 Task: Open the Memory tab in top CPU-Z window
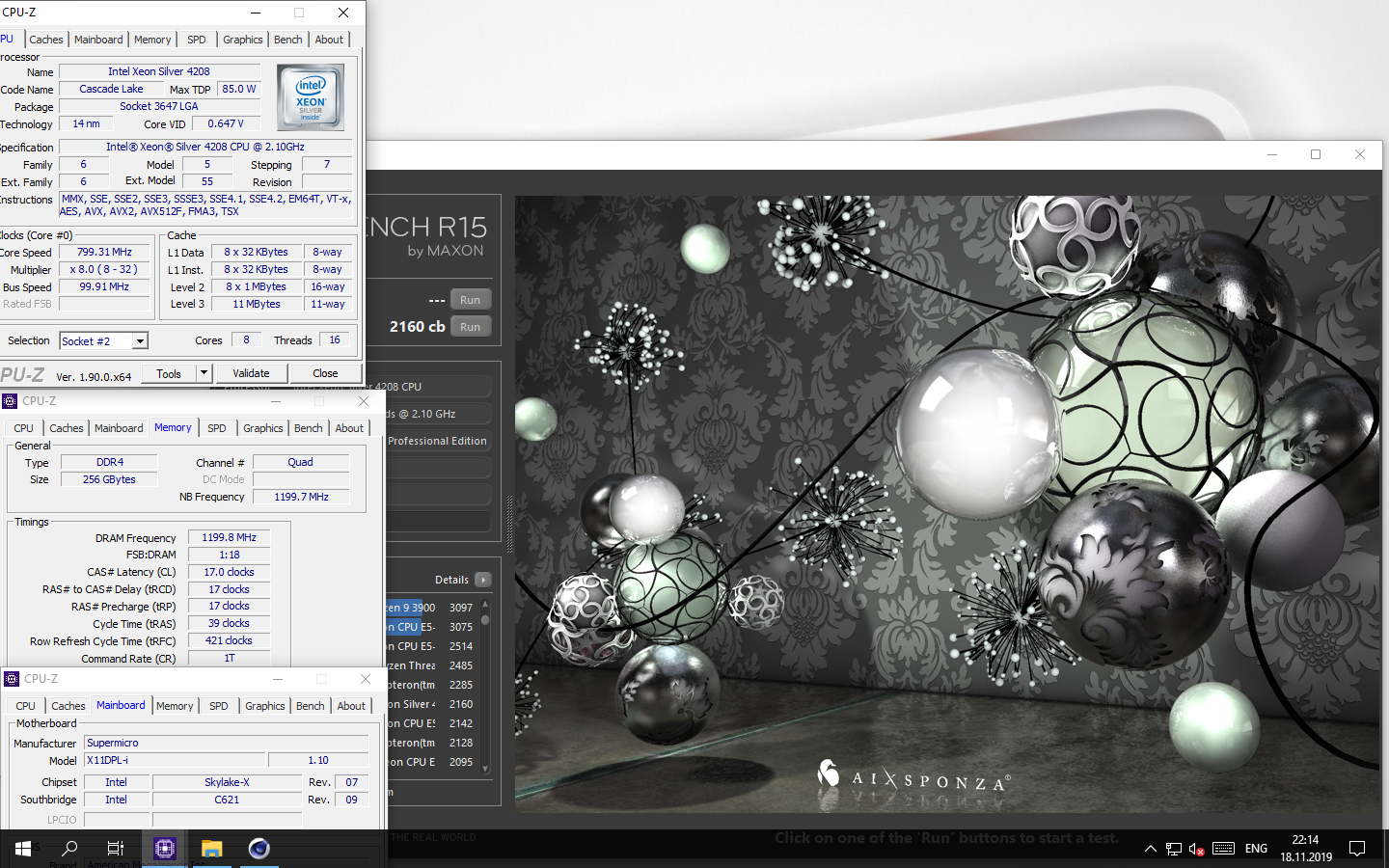pyautogui.click(x=152, y=40)
